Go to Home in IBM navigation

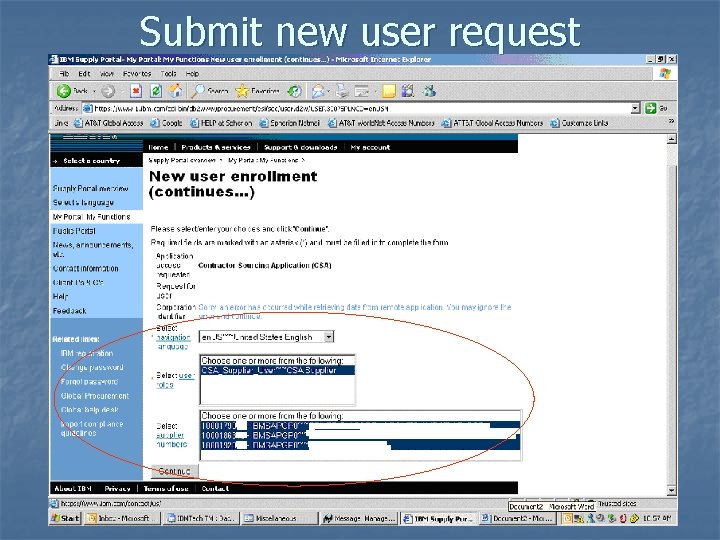[158, 147]
